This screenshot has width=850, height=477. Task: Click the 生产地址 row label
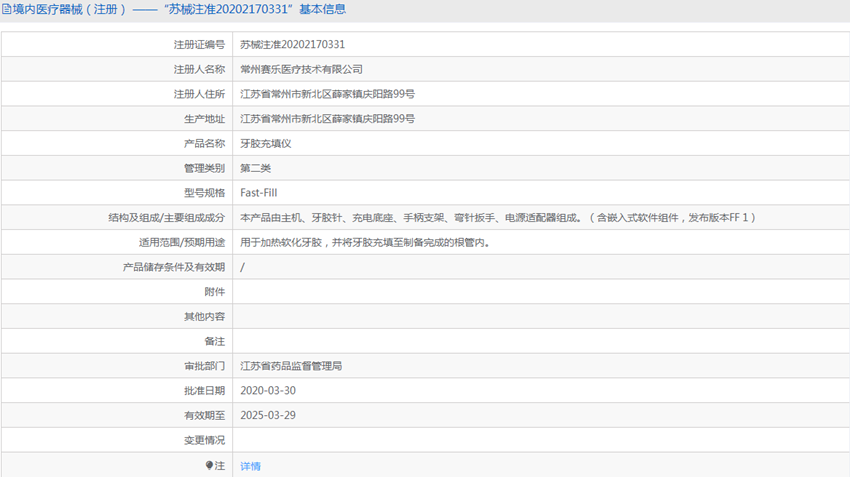tap(204, 119)
